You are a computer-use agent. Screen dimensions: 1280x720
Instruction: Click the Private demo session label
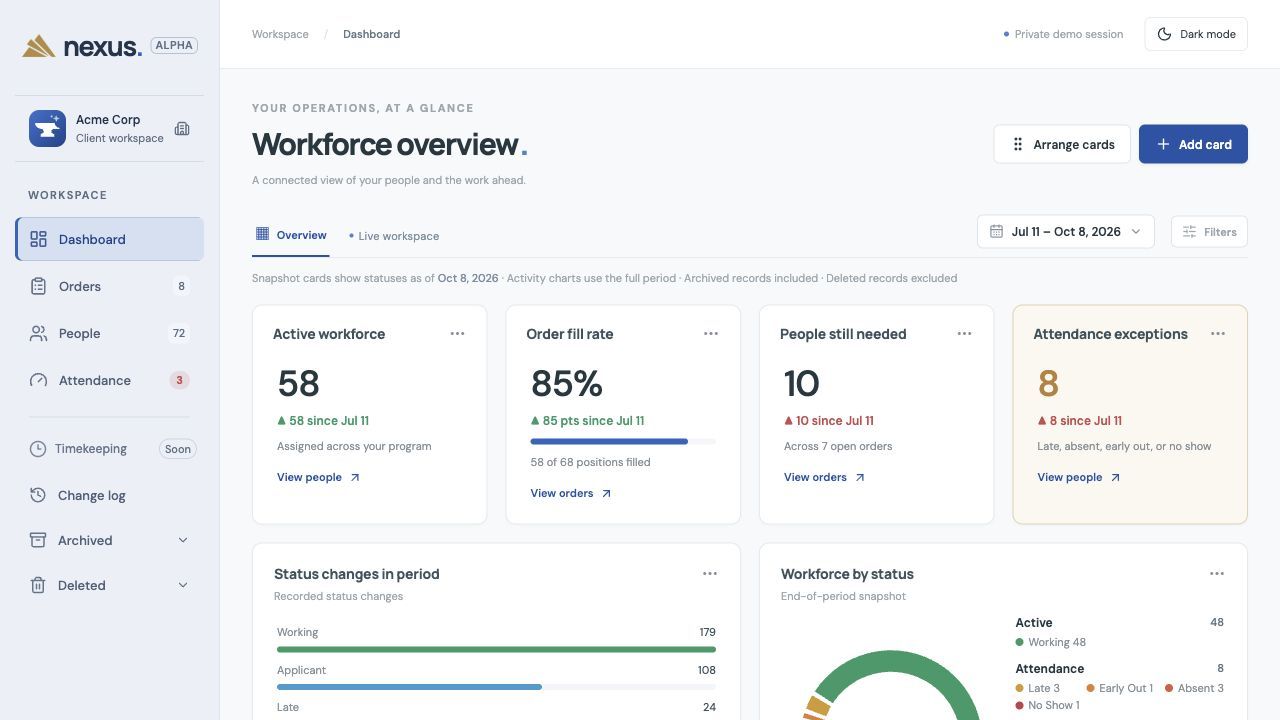1063,34
